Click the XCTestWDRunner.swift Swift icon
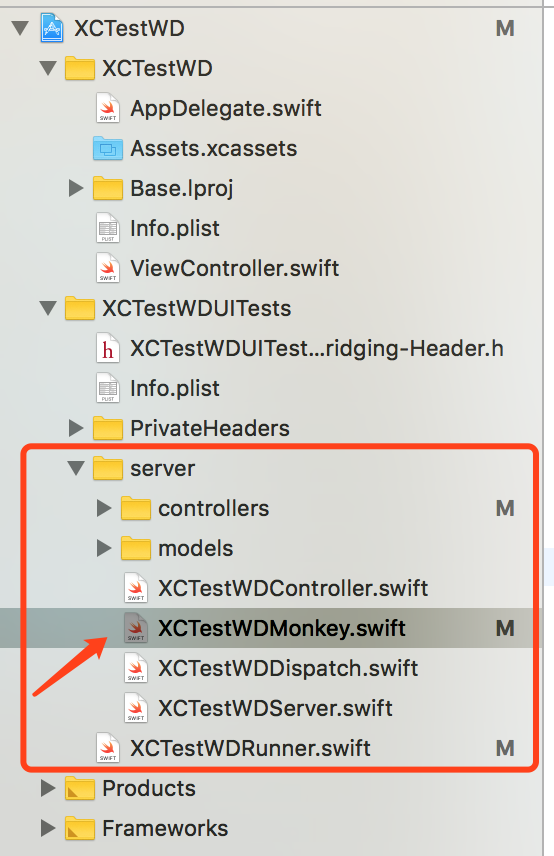 click(x=108, y=747)
